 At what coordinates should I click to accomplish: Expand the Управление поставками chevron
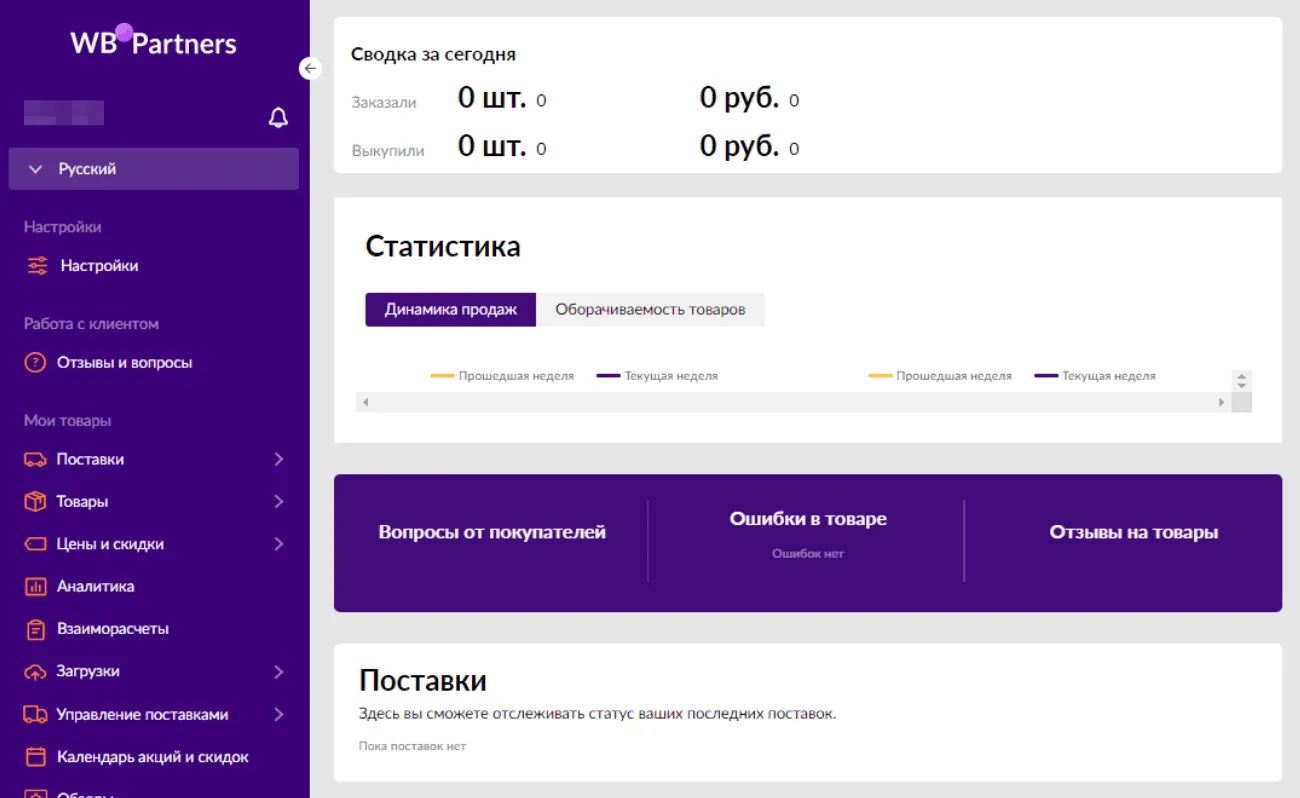(x=279, y=714)
